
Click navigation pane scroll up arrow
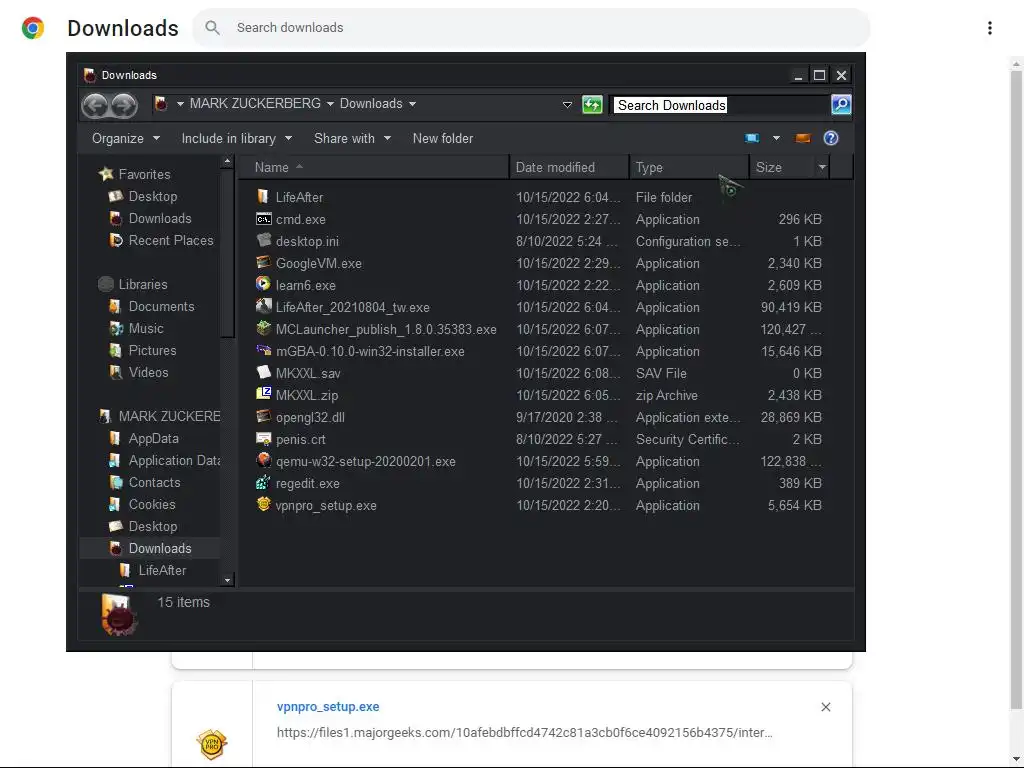[x=227, y=161]
